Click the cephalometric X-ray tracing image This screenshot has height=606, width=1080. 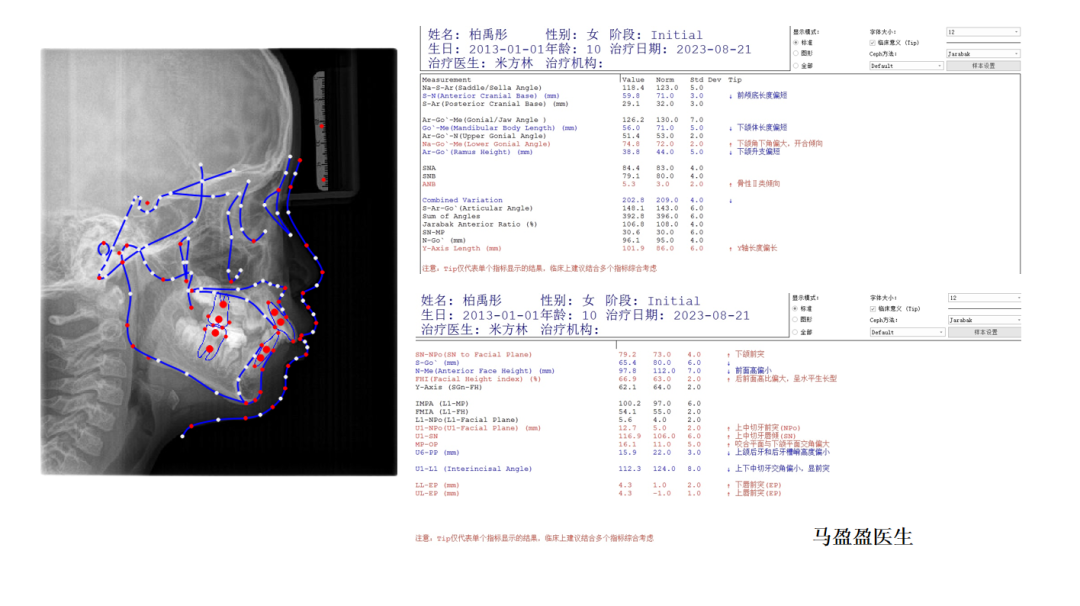tap(219, 262)
